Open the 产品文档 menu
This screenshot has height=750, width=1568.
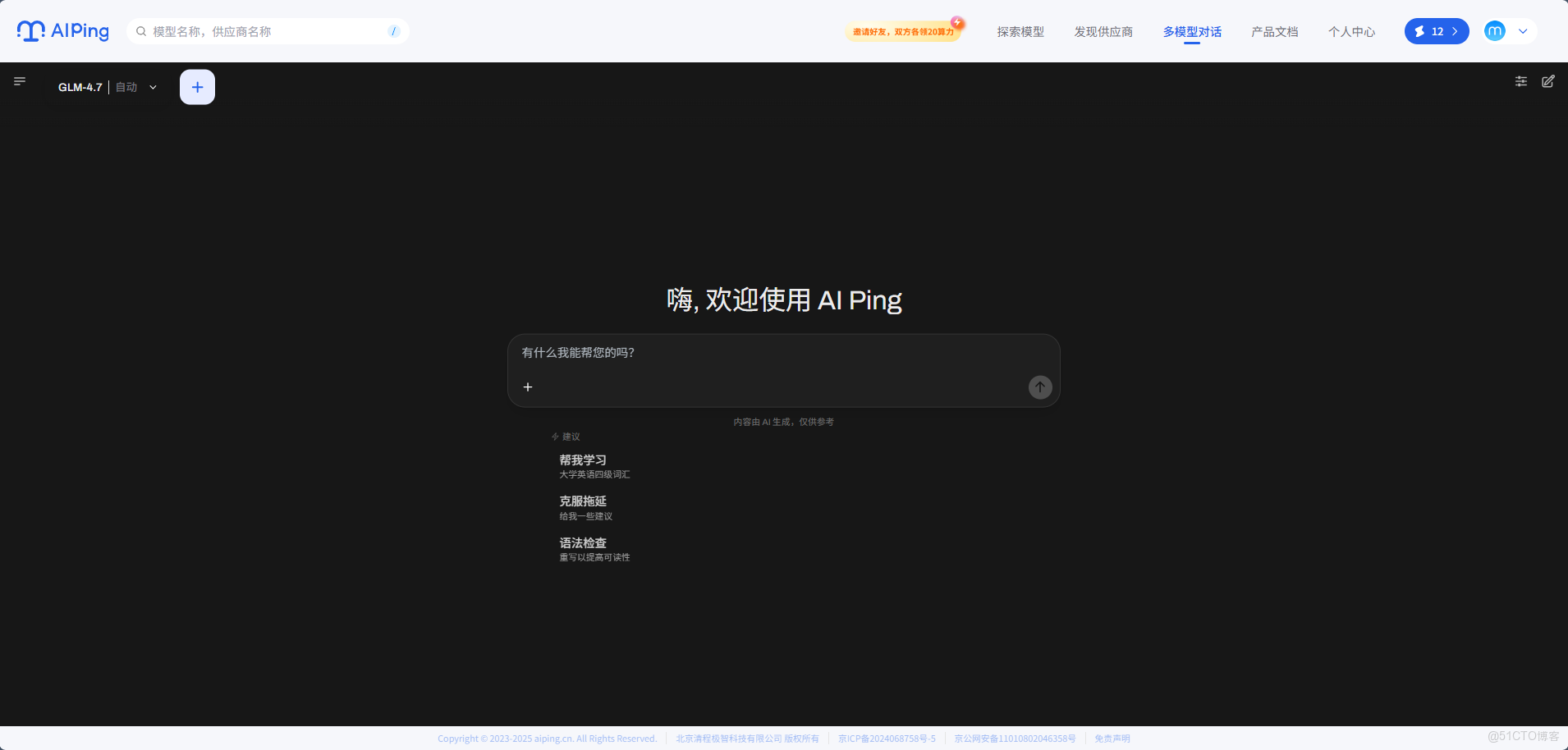click(x=1275, y=32)
